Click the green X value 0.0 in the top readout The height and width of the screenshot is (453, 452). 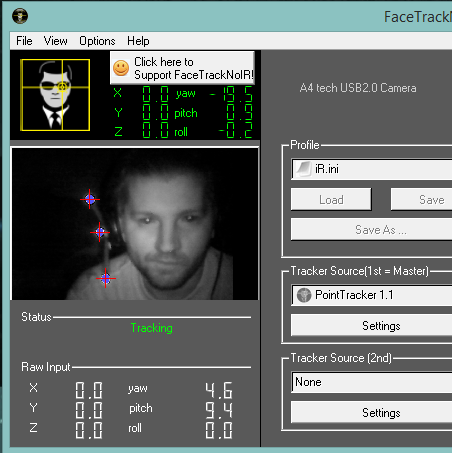(156, 94)
